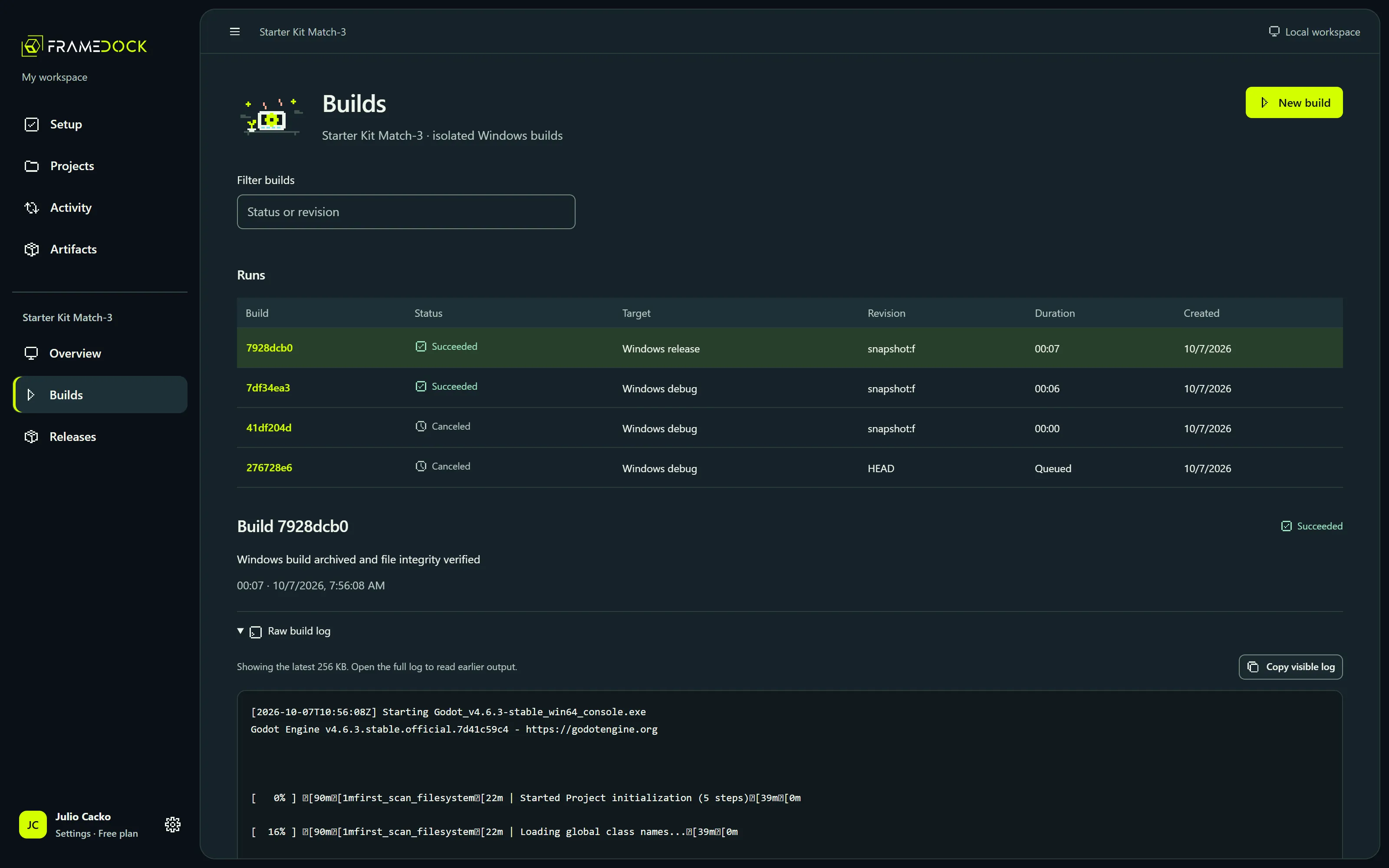The width and height of the screenshot is (1389, 868).
Task: Click the Build column header
Action: [257, 313]
